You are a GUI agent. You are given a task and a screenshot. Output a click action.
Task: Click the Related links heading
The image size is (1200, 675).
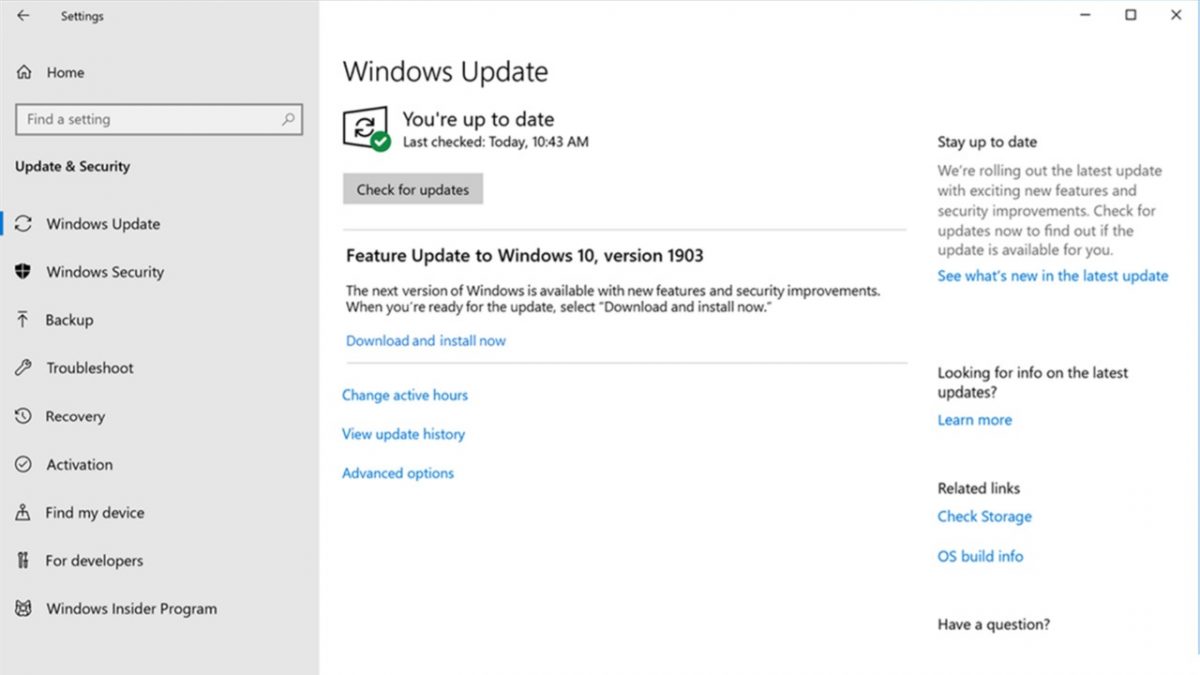click(x=979, y=488)
